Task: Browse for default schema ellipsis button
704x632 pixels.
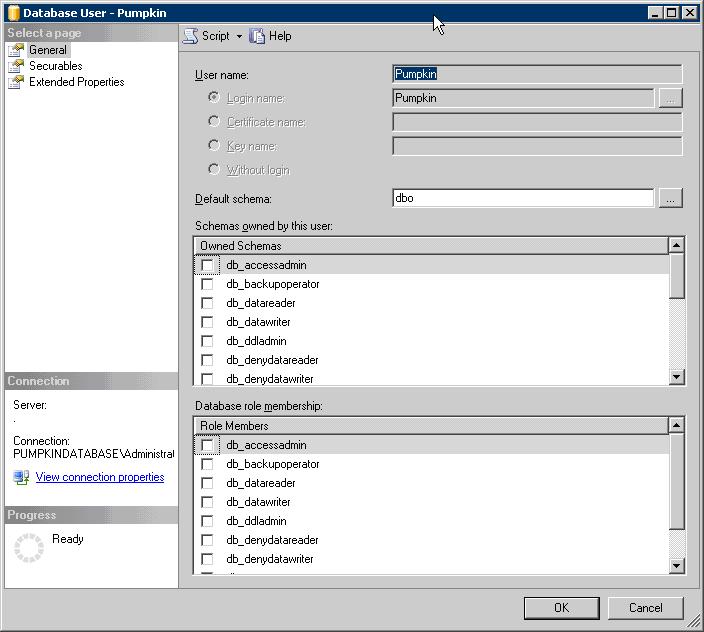Action: (671, 198)
